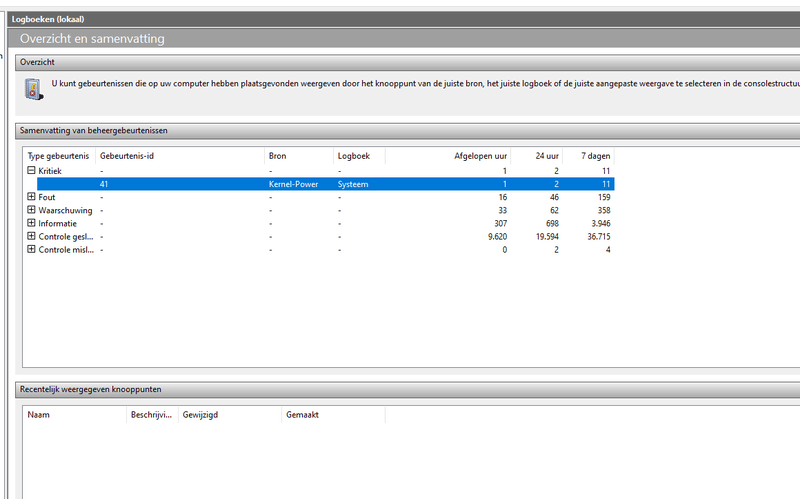800x499 pixels.
Task: Select the Informatie row label
Action: click(58, 223)
